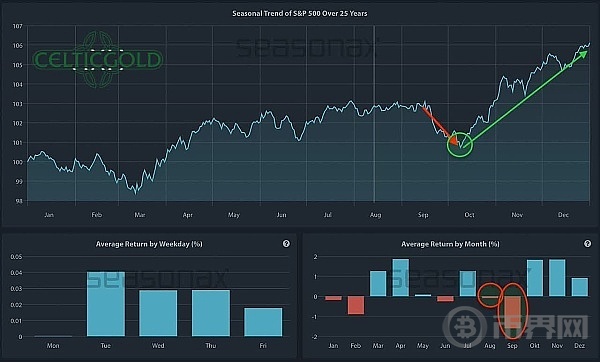Click the green upward arrow's tip near December
Image resolution: width=600 pixels, height=362 pixels.
[584, 54]
